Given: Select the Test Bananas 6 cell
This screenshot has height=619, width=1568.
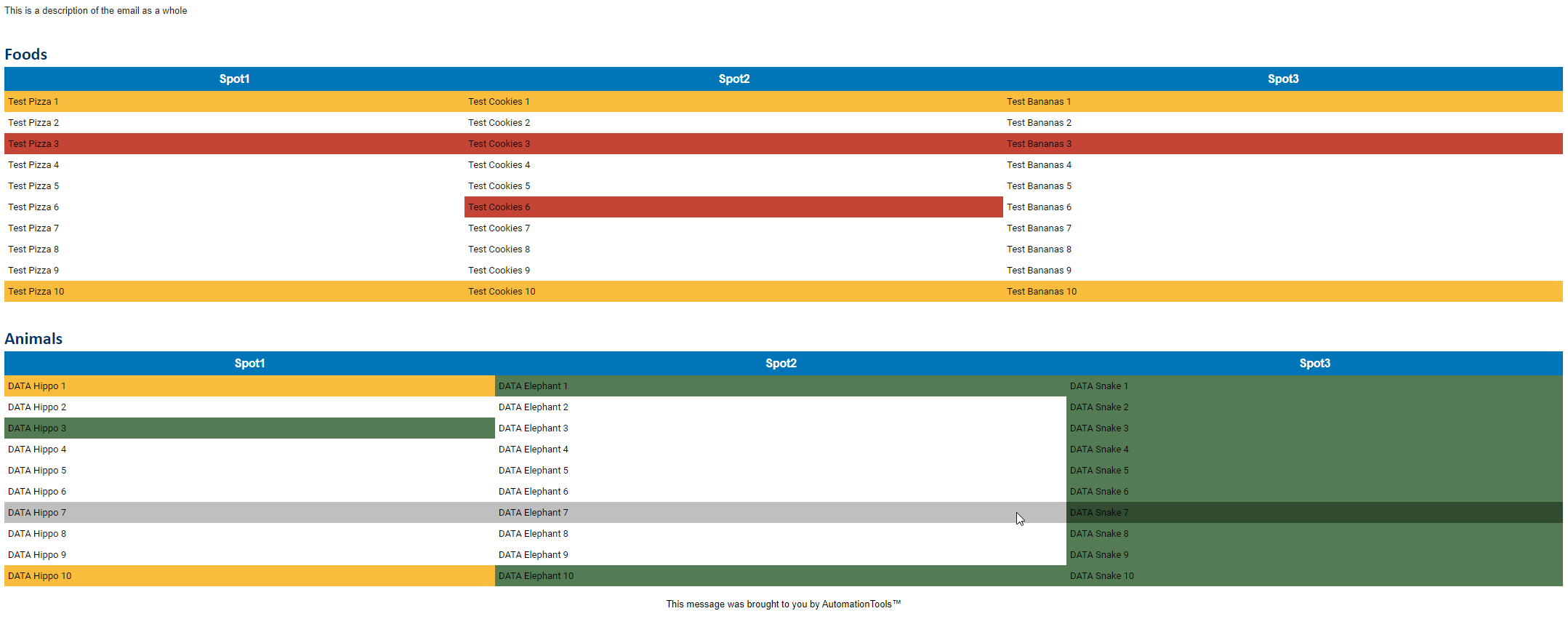Looking at the screenshot, I should tap(1283, 207).
